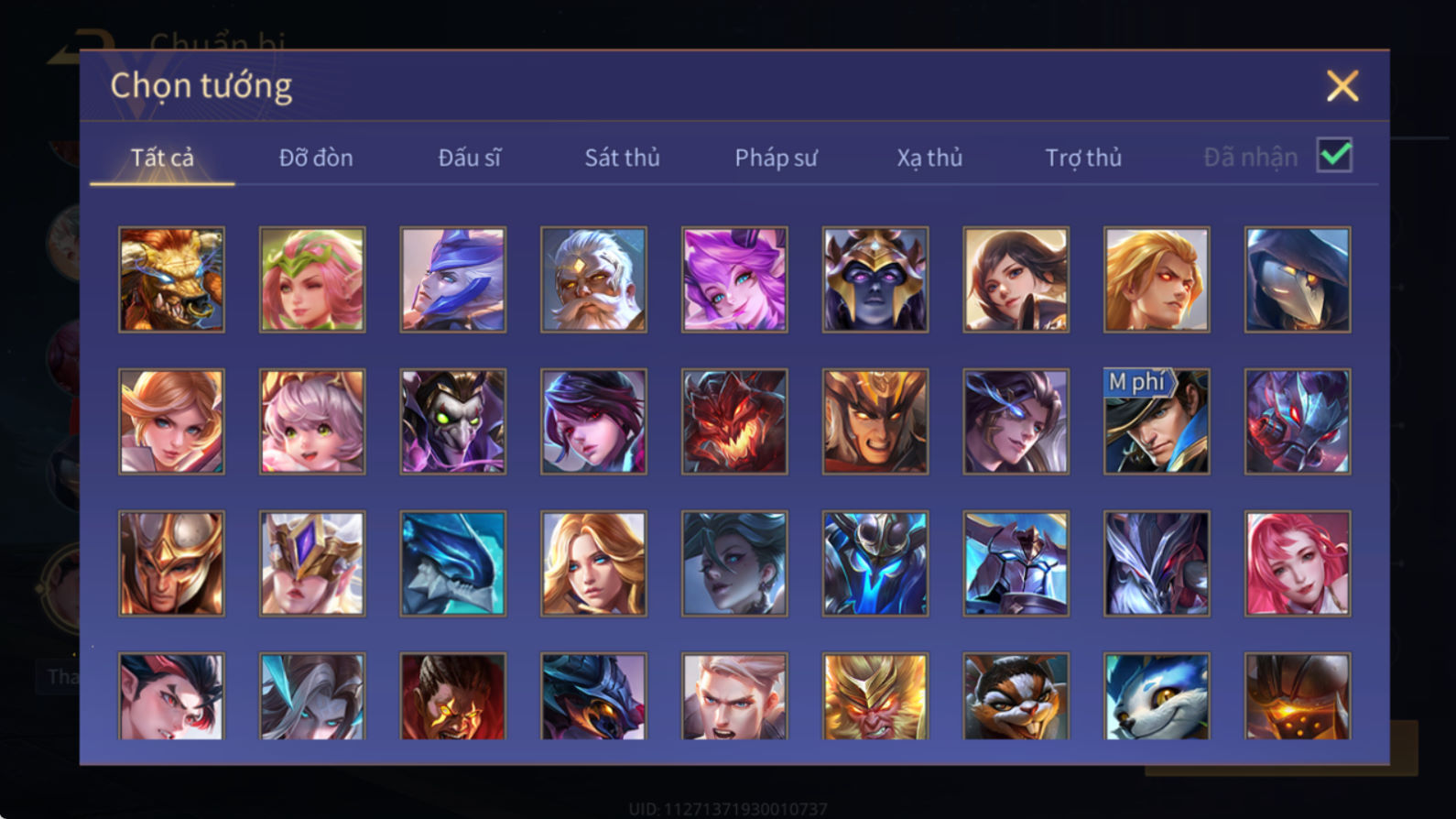Image resolution: width=1456 pixels, height=819 pixels.
Task: Choose the purple-haired girl hero portrait
Action: click(x=734, y=279)
